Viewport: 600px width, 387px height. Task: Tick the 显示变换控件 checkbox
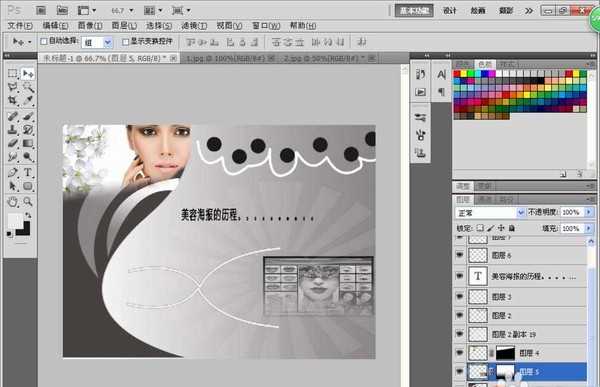[x=125, y=41]
